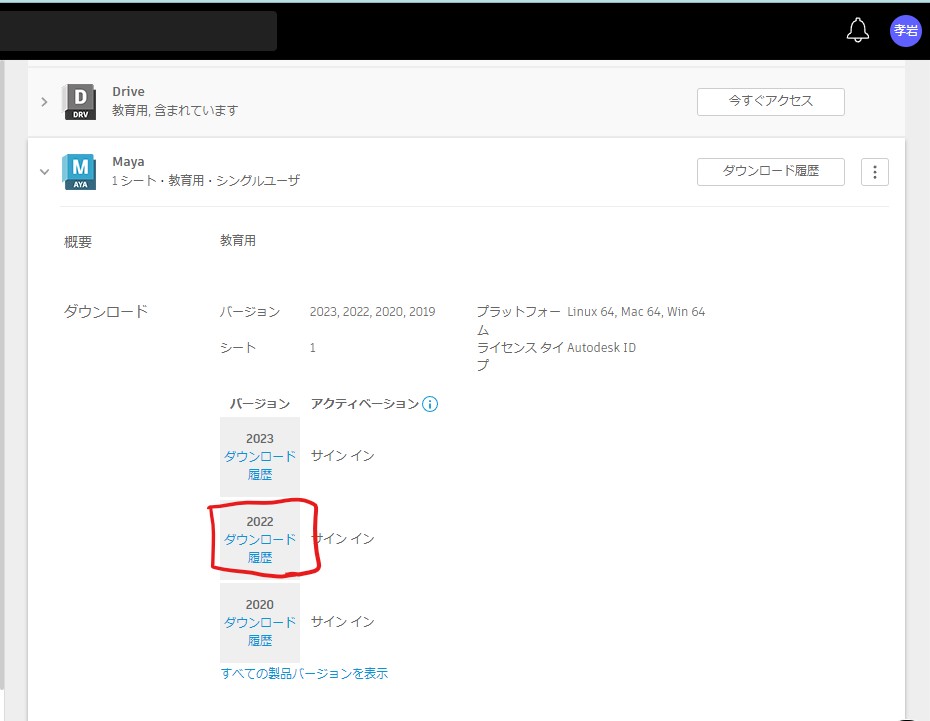Screen dimensions: 930x721
Task: Open the activation info icon
Action: click(429, 404)
